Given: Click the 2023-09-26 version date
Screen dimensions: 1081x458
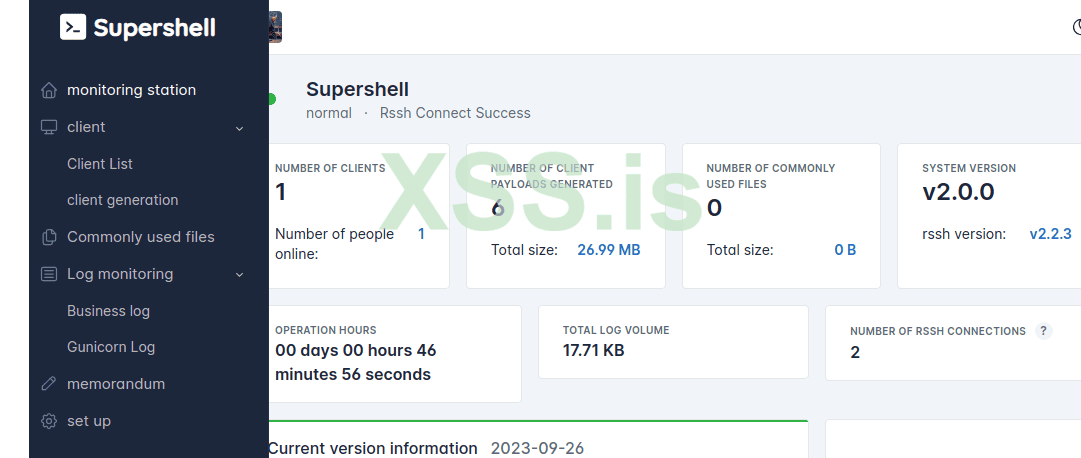Looking at the screenshot, I should 537,448.
